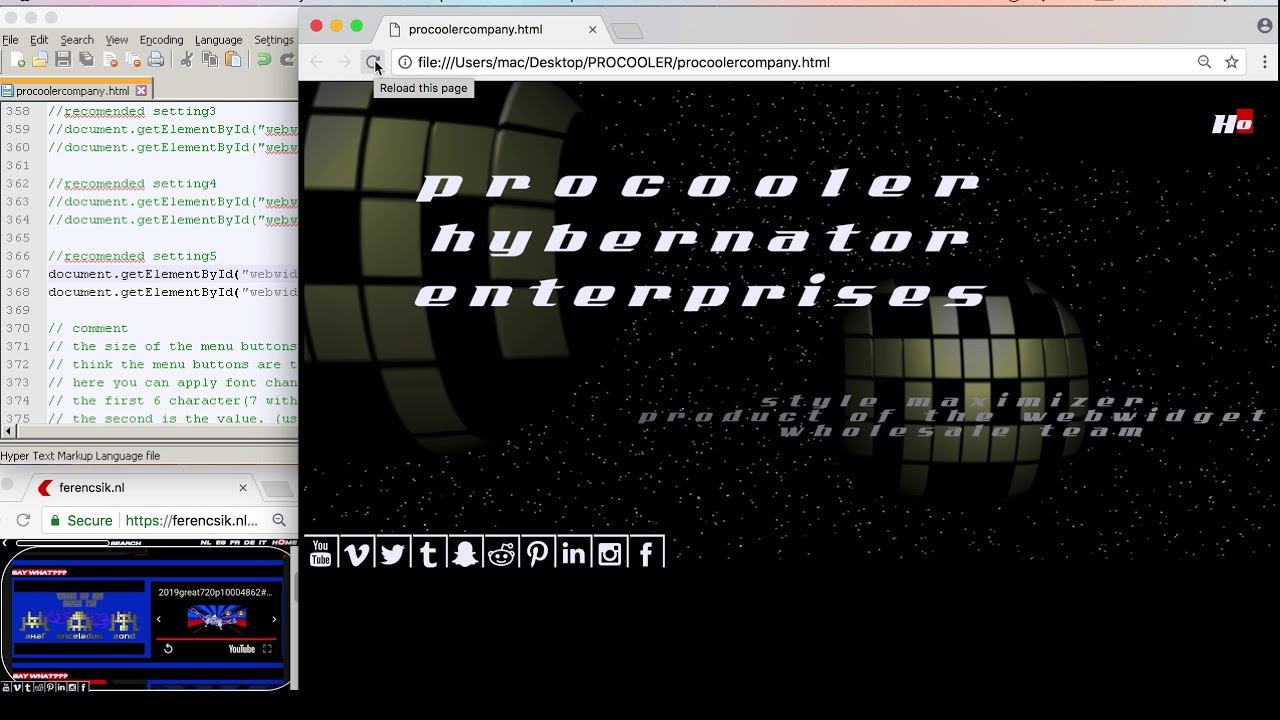The image size is (1280, 720).
Task: Open the Search menu in the editor
Action: point(77,40)
